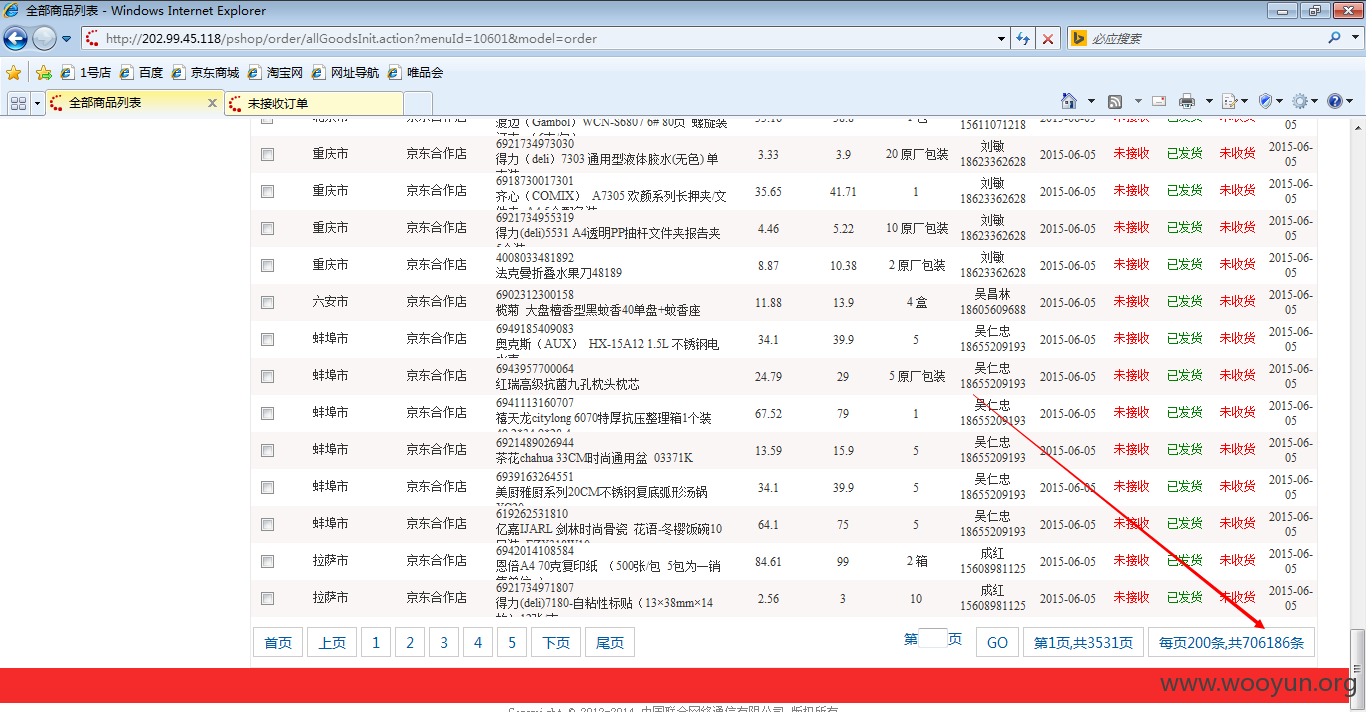The width and height of the screenshot is (1366, 712).
Task: Open the 唯品会 favorites link
Action: click(415, 73)
